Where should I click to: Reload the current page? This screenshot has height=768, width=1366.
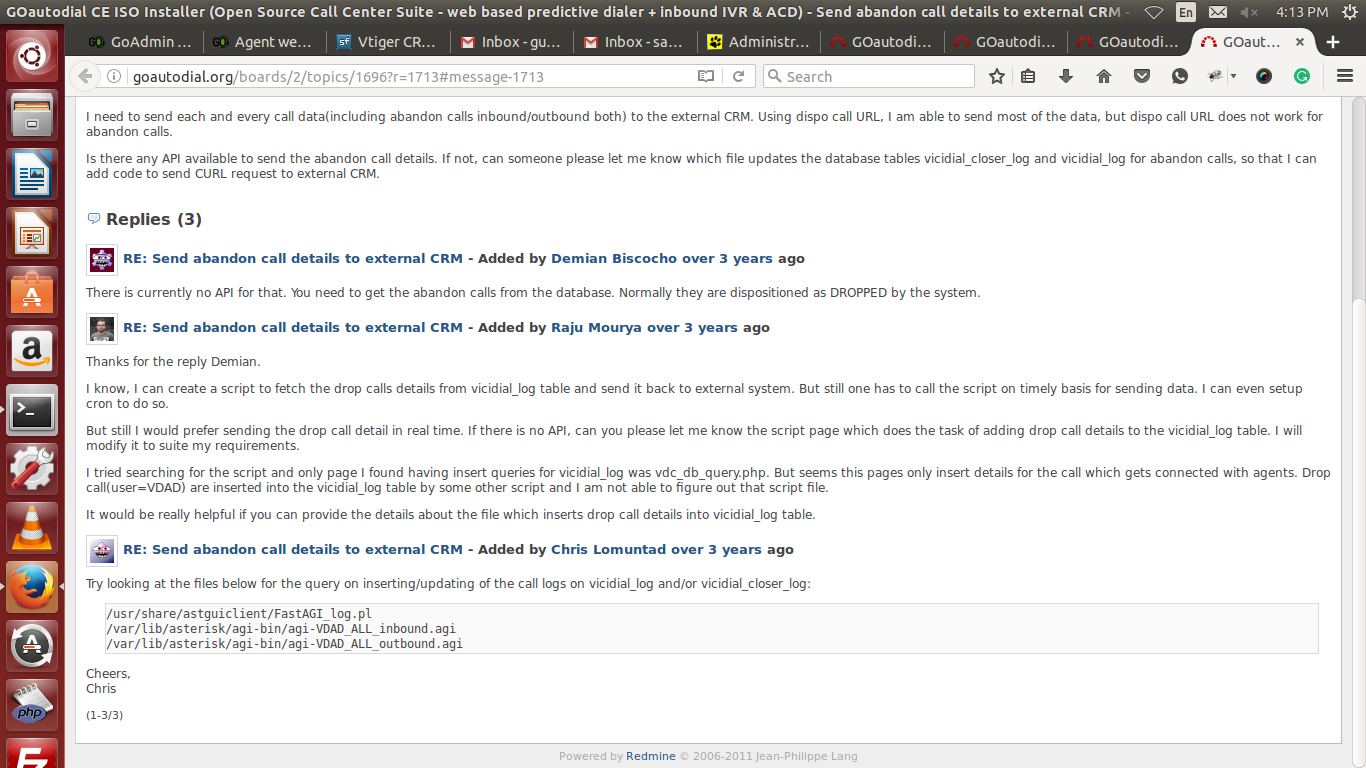(738, 77)
